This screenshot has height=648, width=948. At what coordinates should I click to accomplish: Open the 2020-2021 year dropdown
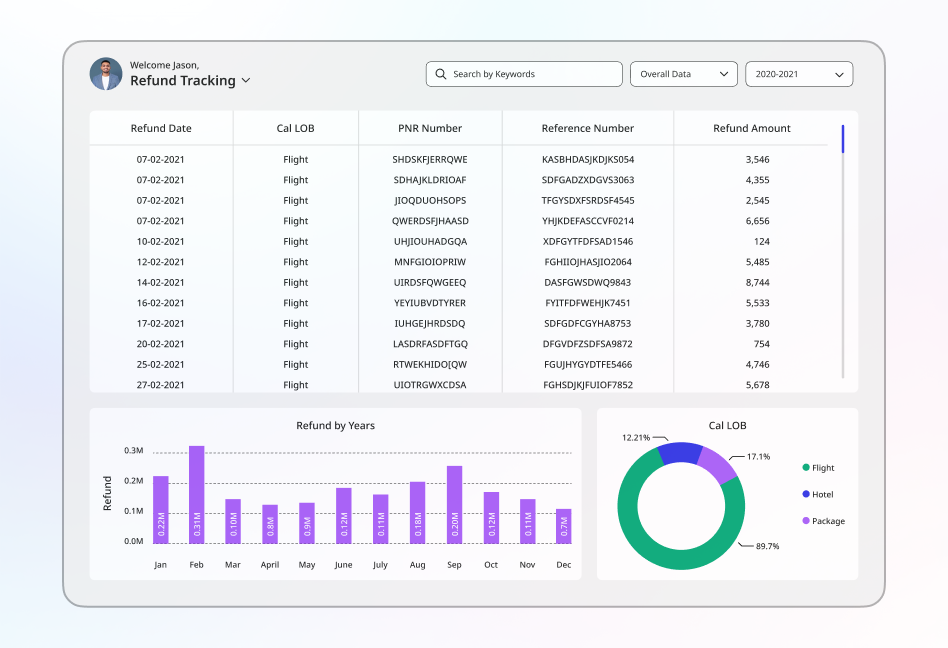tap(799, 74)
